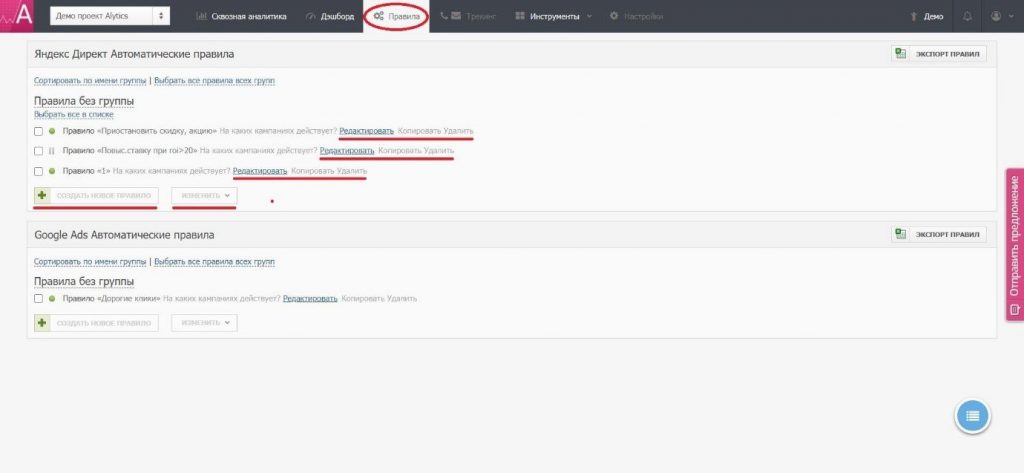The image size is (1024, 473).
Task: Tick checkbox for rule «Дорогие клики»
Action: (39, 299)
